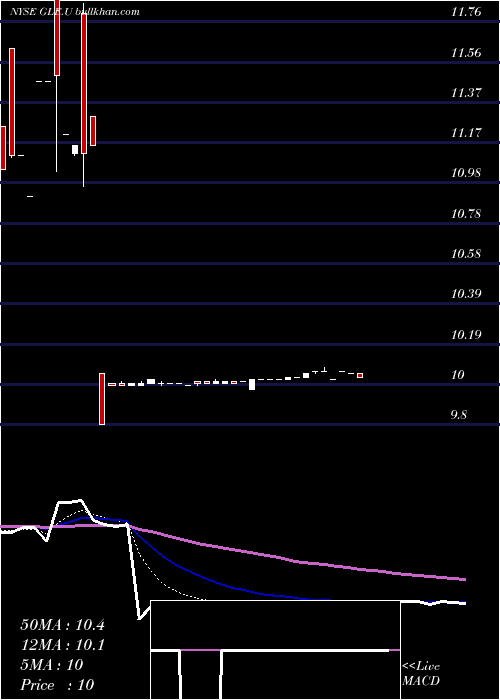
Task: Click the 50MA : 10.4 readout
Action: pyautogui.click(x=62, y=625)
